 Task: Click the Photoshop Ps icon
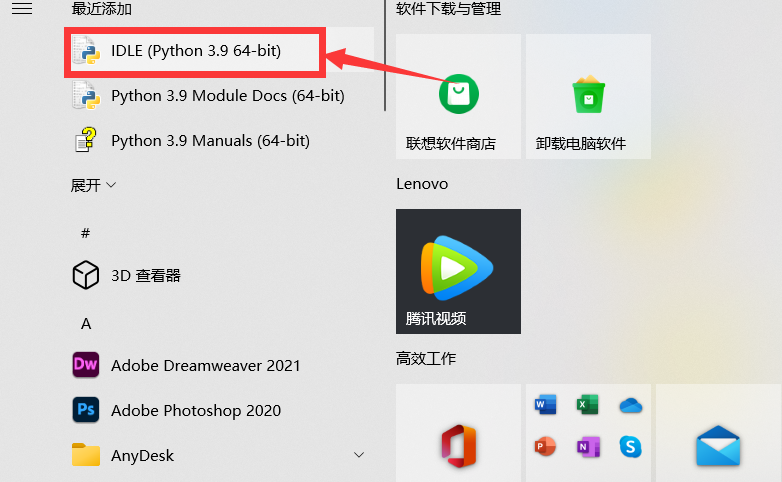click(x=86, y=410)
